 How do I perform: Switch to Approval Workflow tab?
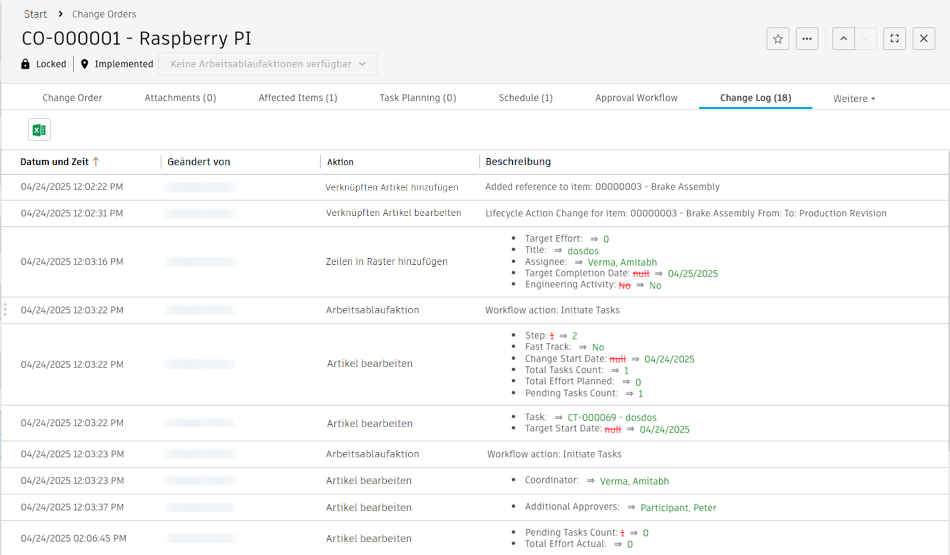point(636,98)
